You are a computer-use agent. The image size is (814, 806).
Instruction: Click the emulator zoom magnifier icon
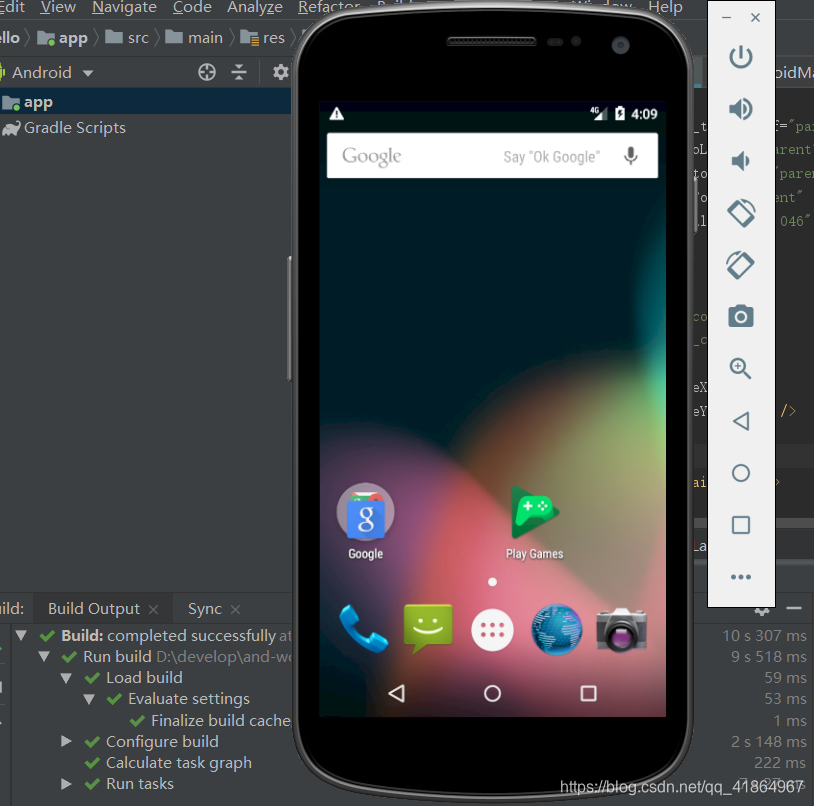pos(740,368)
